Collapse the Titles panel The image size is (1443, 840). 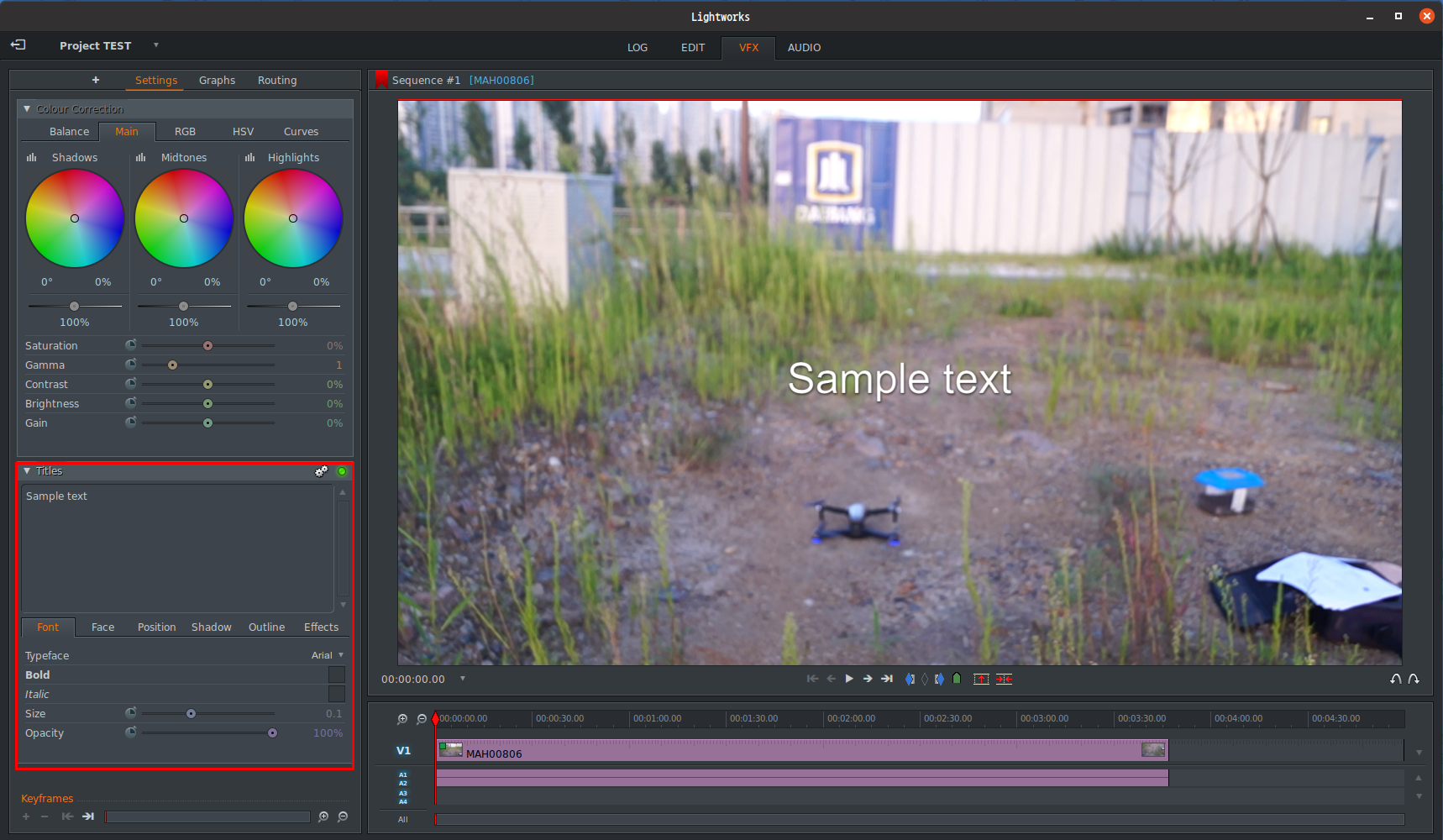tap(27, 471)
